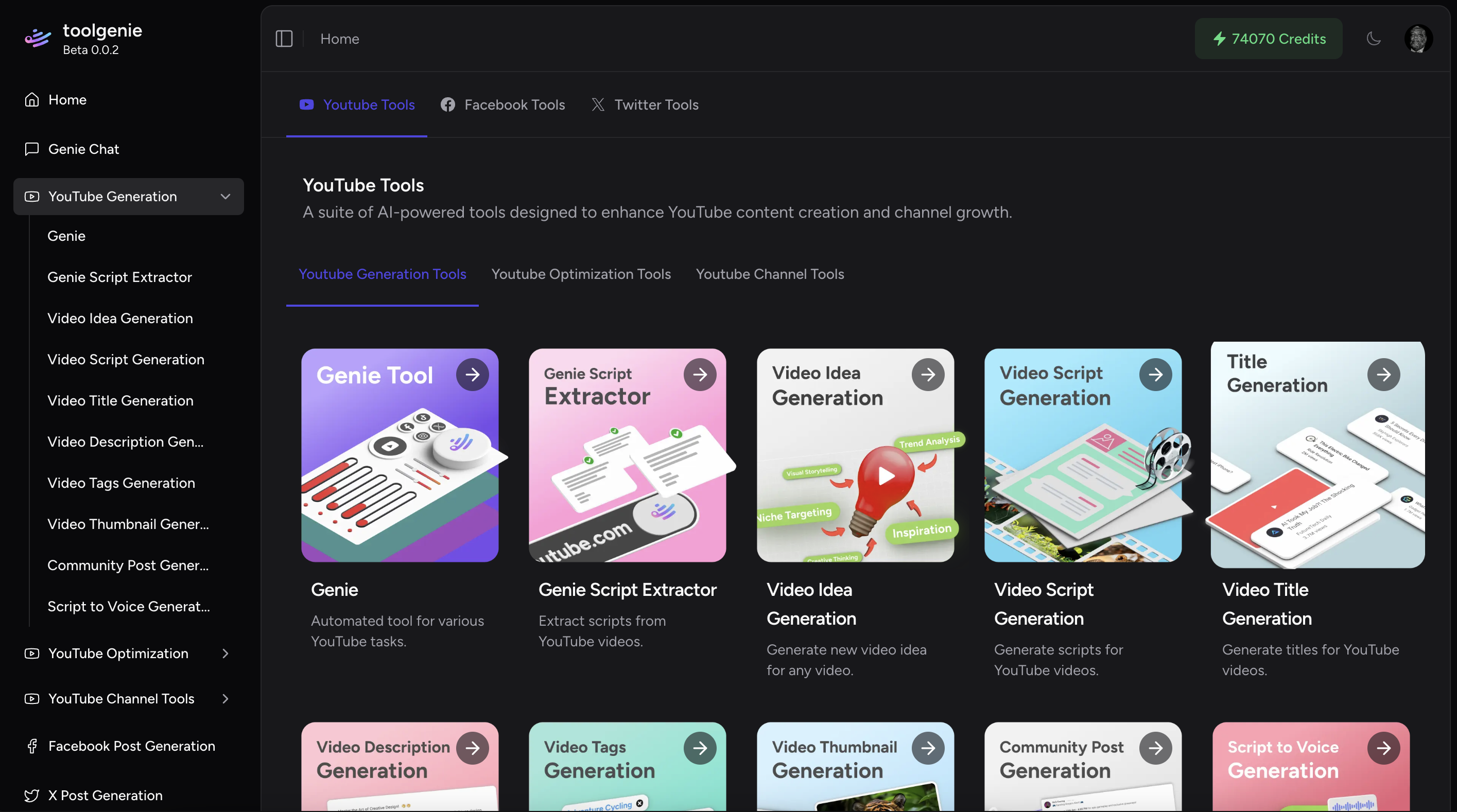Open the Genie Script Extractor card thumbnail
The height and width of the screenshot is (812, 1457).
click(x=627, y=455)
